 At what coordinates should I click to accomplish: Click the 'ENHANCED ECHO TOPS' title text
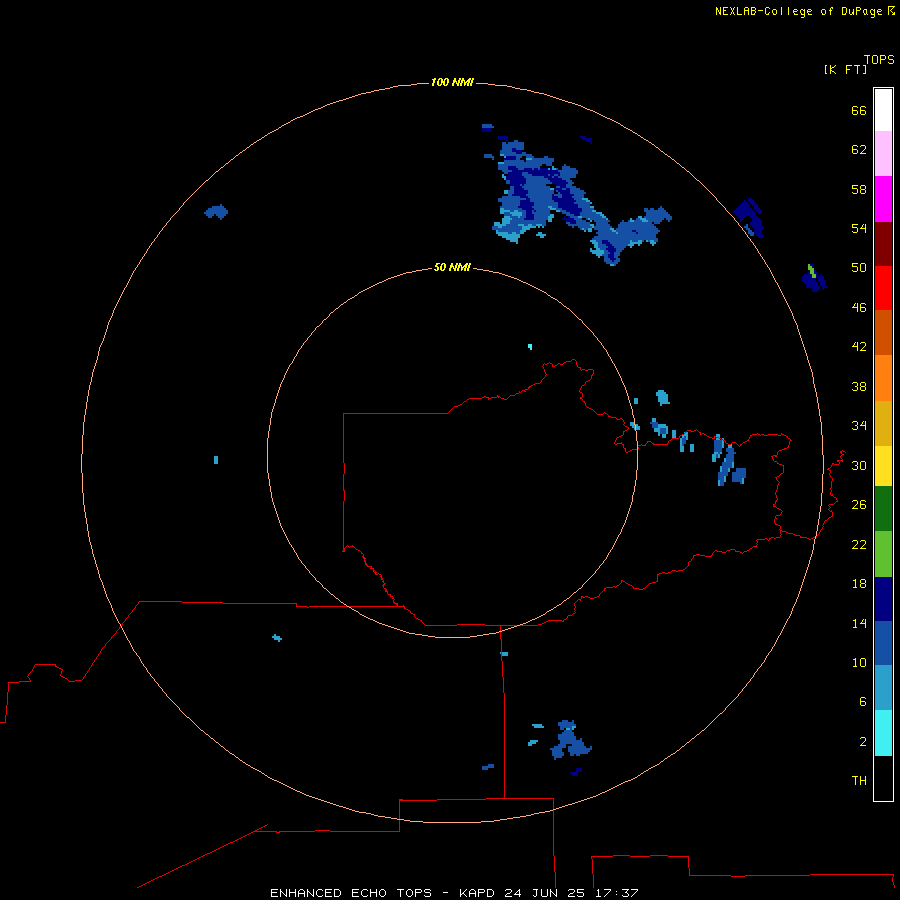(351, 893)
